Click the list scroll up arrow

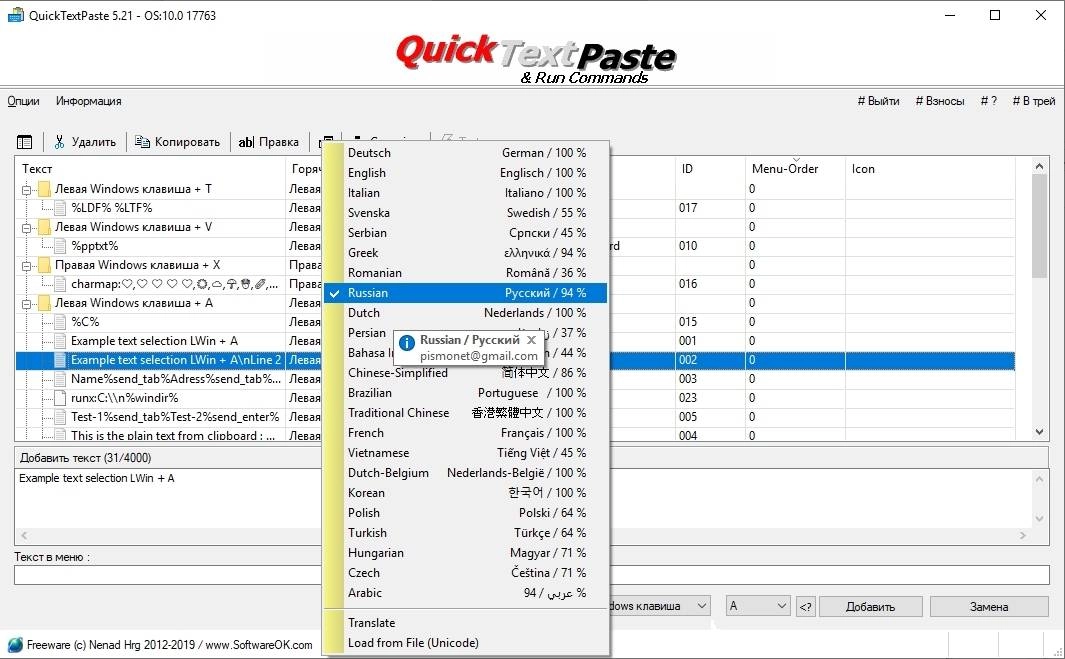point(1039,166)
